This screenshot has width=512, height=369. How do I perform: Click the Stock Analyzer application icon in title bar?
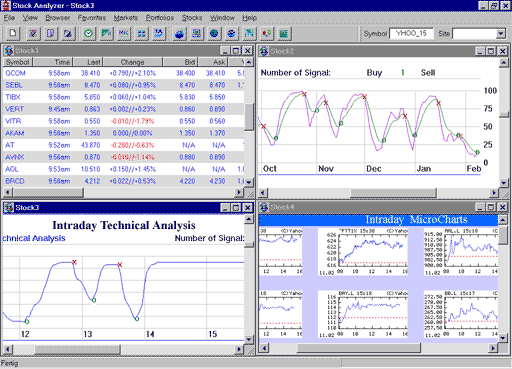(x=6, y=5)
